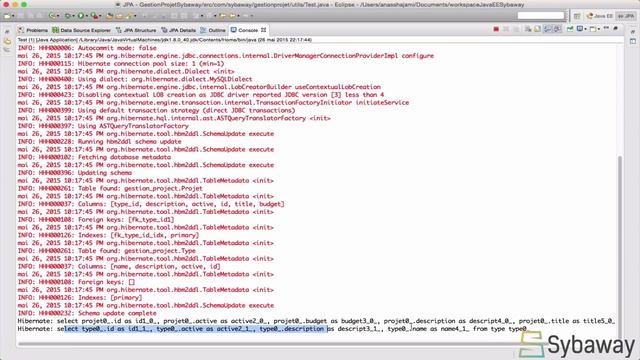Click 'Using dialect: org.hibernate.dialect.MySQLDialect' line
This screenshot has height=360, width=640.
[x=165, y=79]
